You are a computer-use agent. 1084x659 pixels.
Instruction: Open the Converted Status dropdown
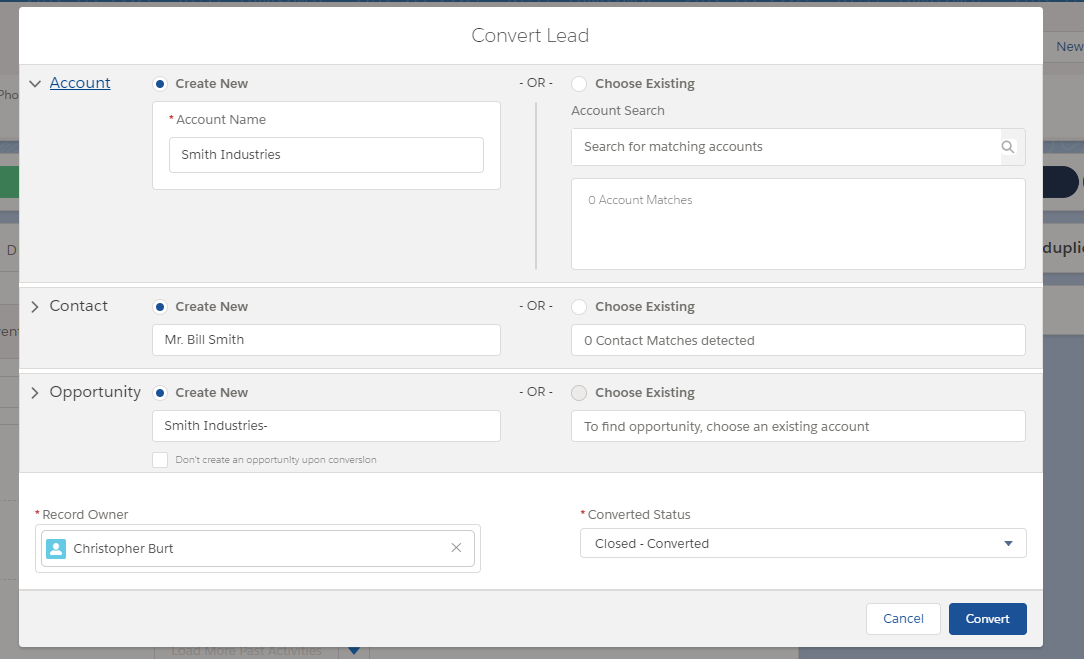point(803,544)
